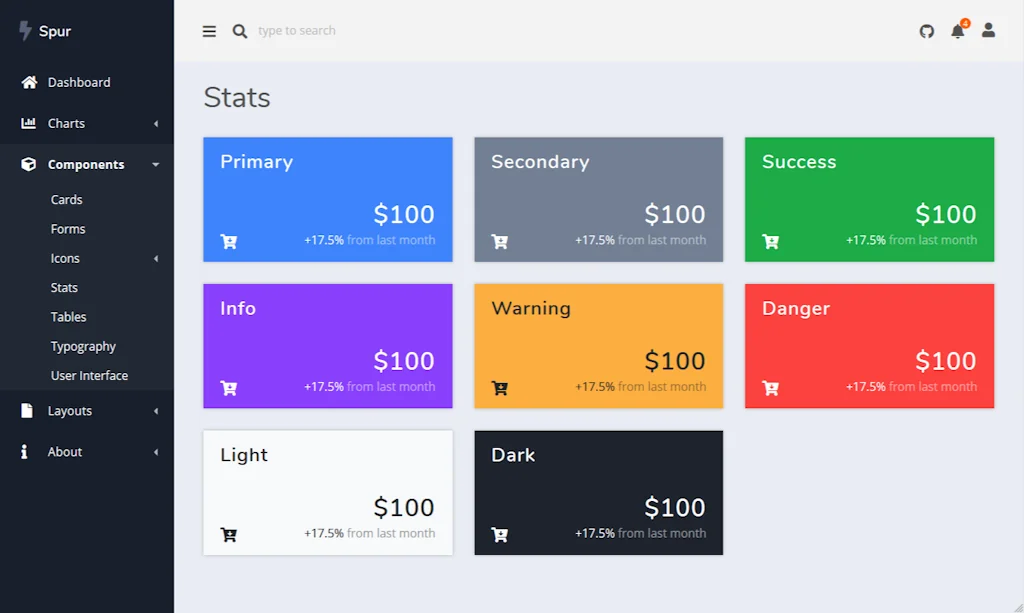Open the user profile icon
This screenshot has height=613, width=1024.
988,31
